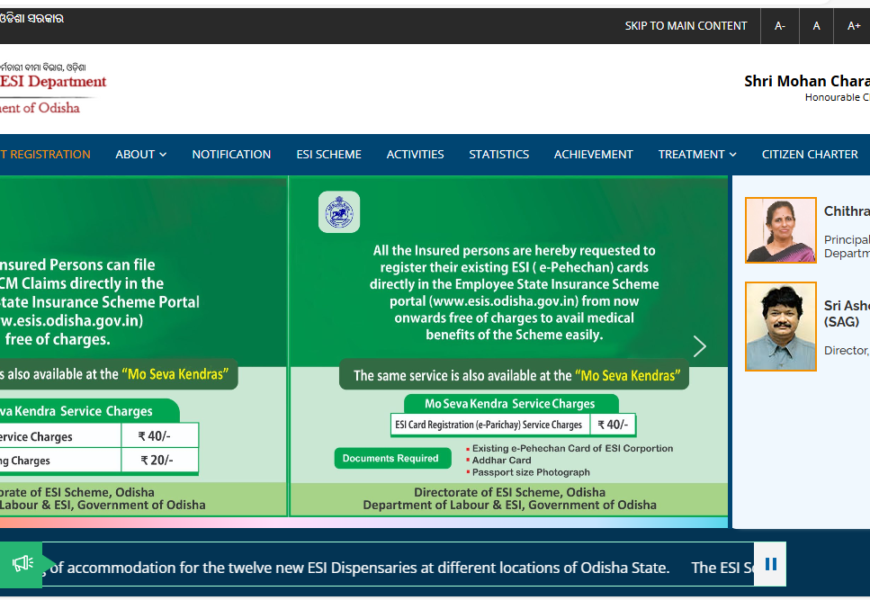This screenshot has height=600, width=870.
Task: Open the Registration menu item highlighted in orange
Action: 45,154
